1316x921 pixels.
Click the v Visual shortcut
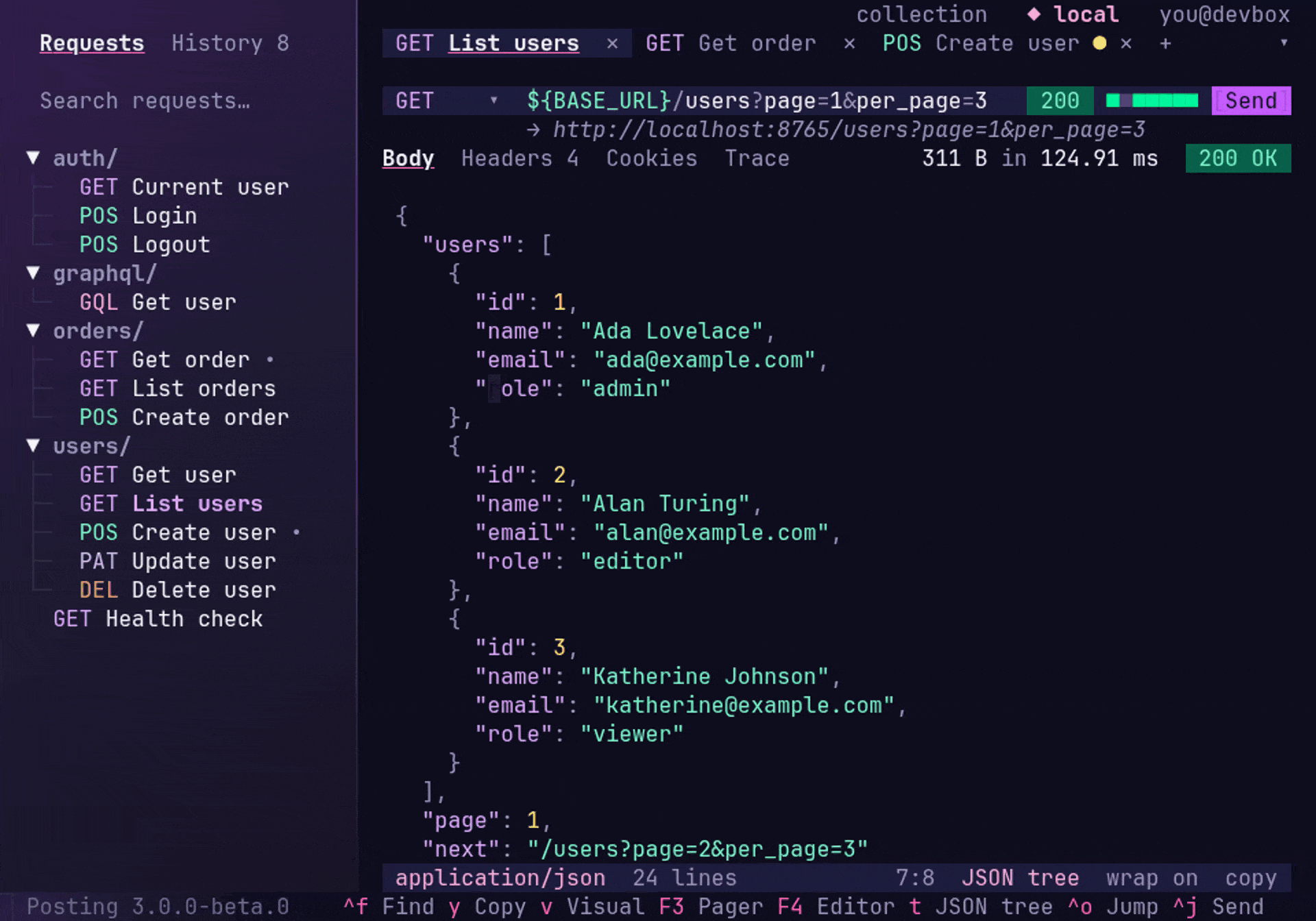pos(592,907)
